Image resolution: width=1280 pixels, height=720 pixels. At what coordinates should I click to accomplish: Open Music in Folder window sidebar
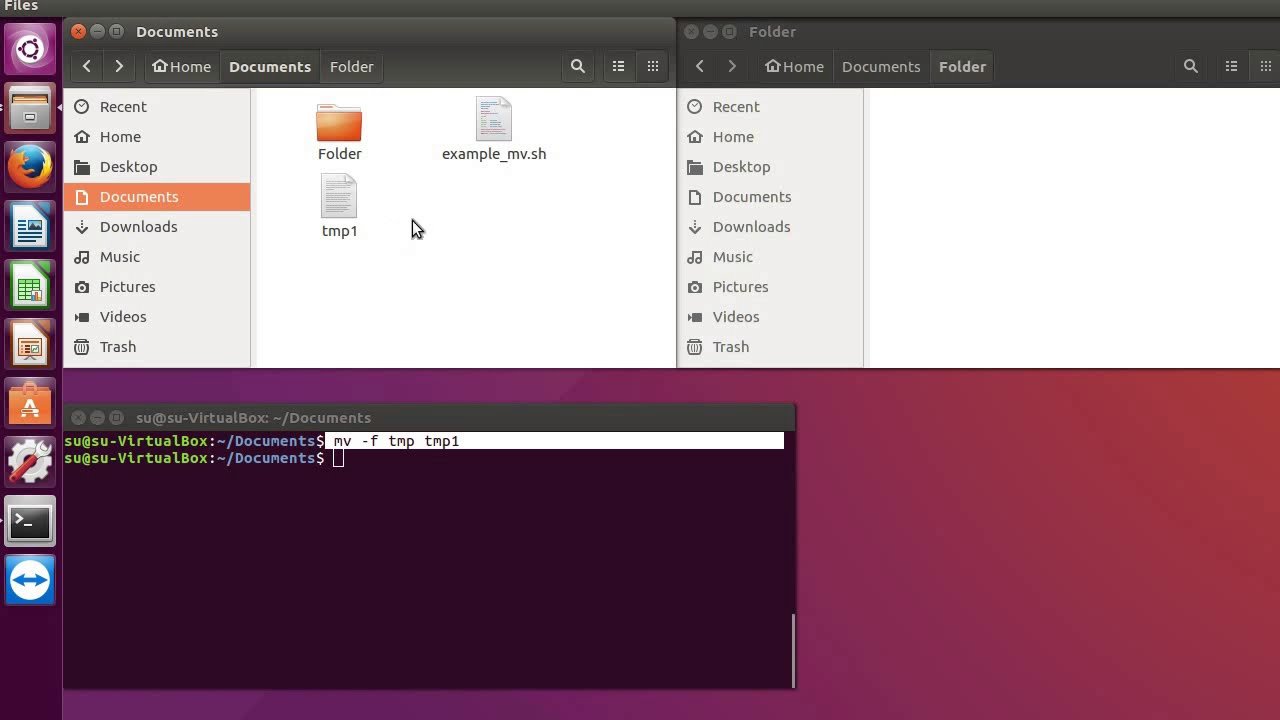(770, 256)
